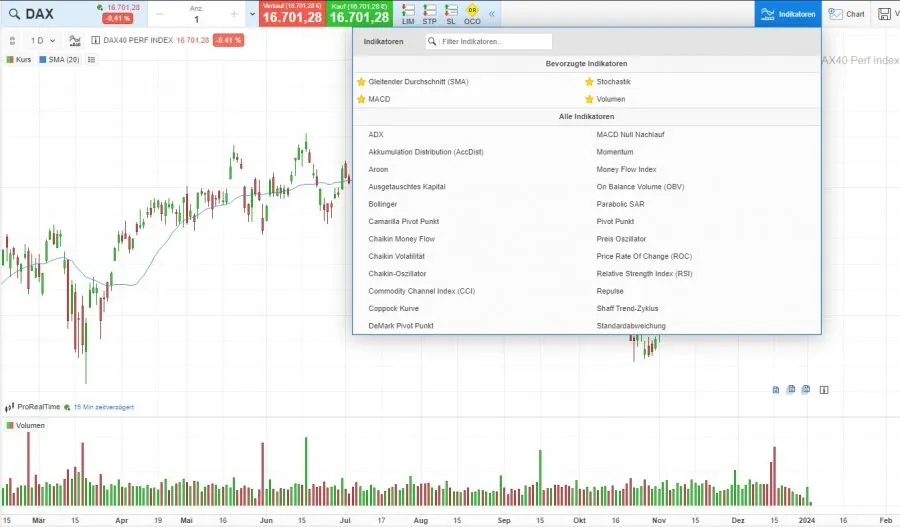Screen dimensions: 900x527
Task: Add DeMark Pivot Punkt indicator
Action: click(x=401, y=326)
